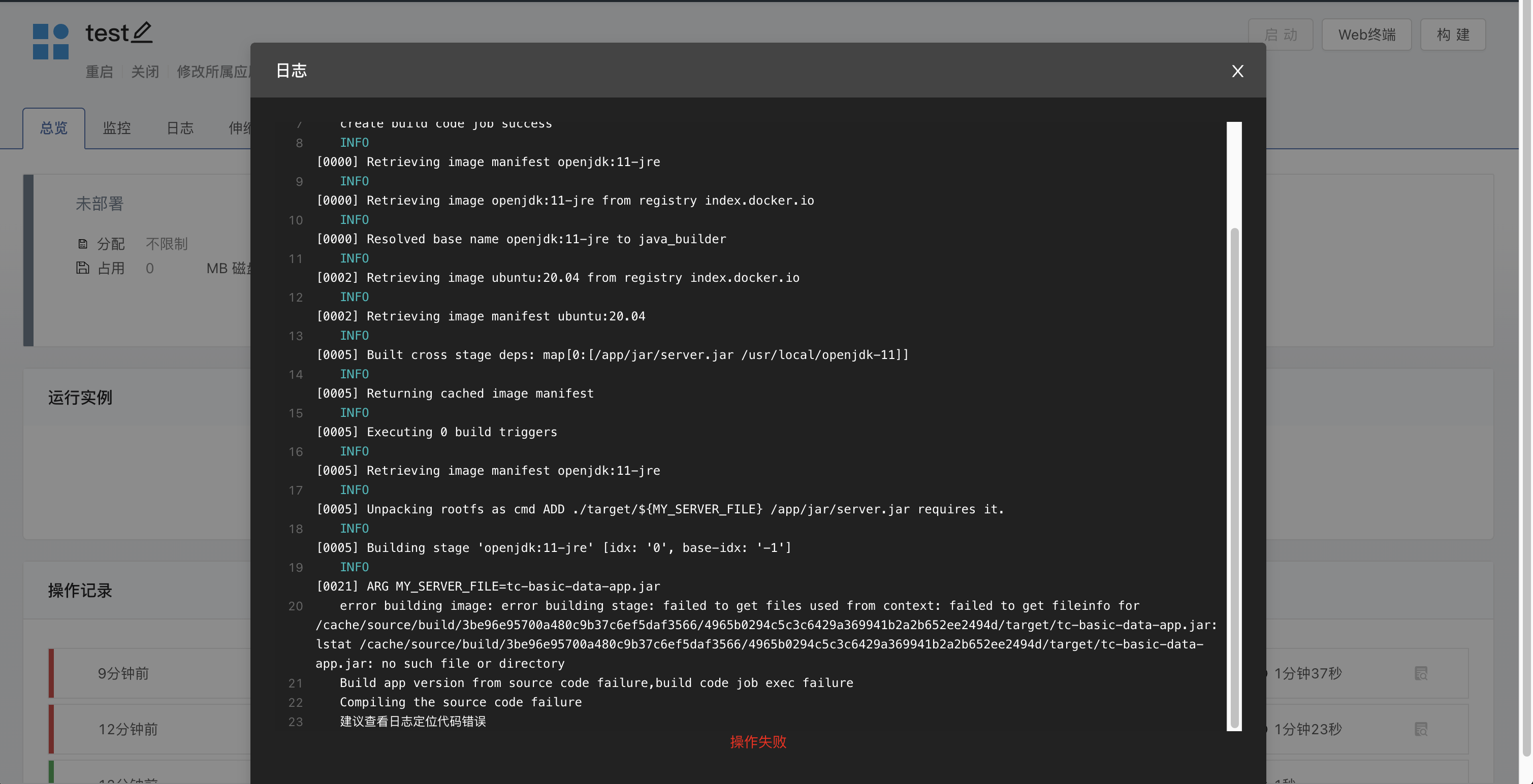Switch to the 日志 tab

coord(180,128)
